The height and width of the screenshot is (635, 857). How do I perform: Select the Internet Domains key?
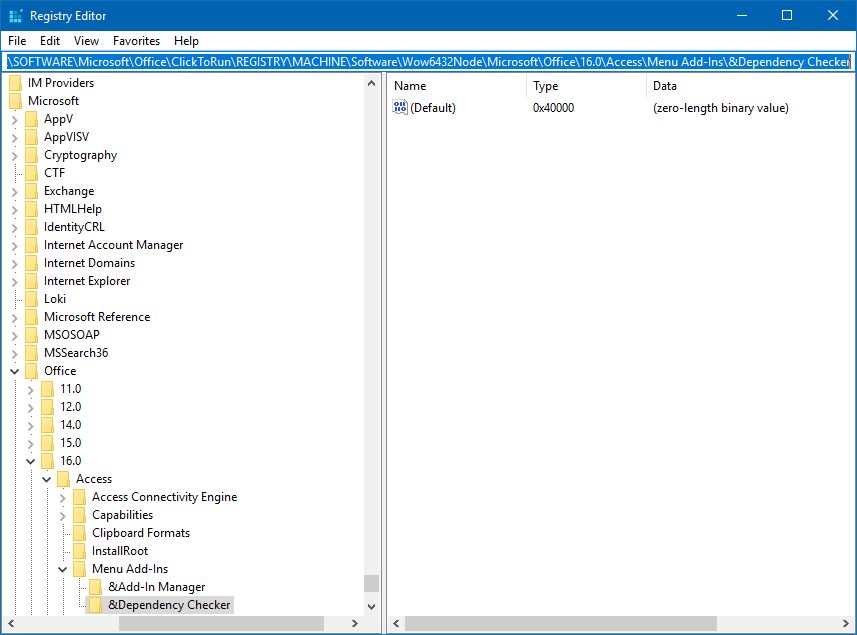pyautogui.click(x=89, y=263)
